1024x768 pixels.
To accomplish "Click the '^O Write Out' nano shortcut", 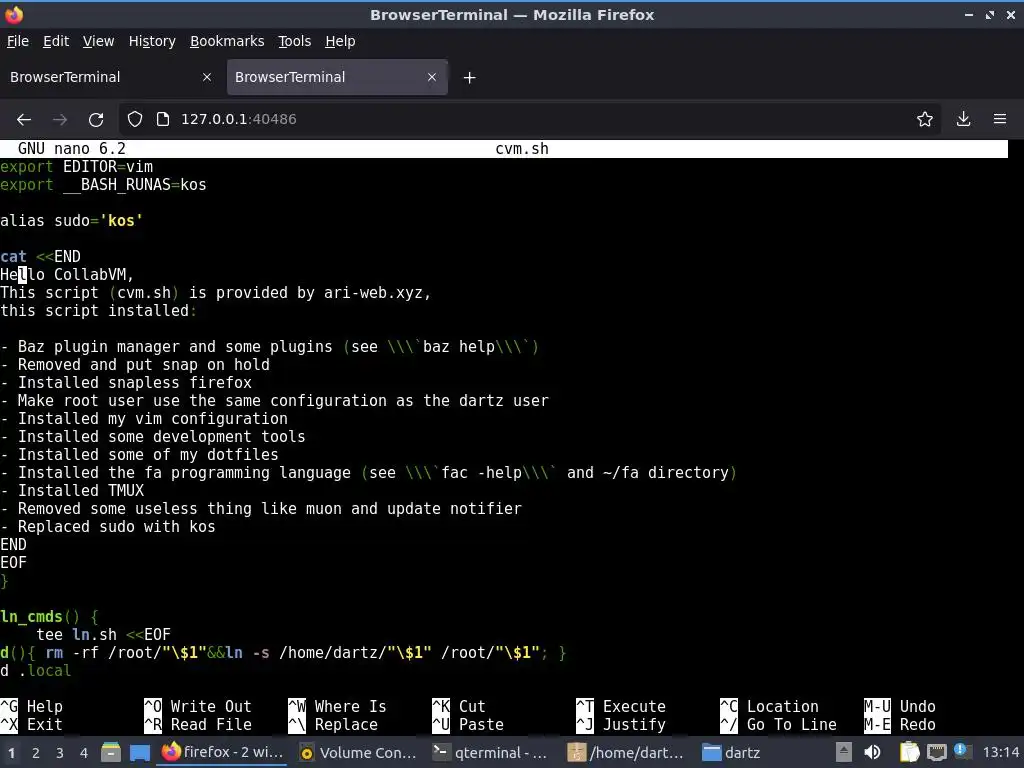I will 198,707.
